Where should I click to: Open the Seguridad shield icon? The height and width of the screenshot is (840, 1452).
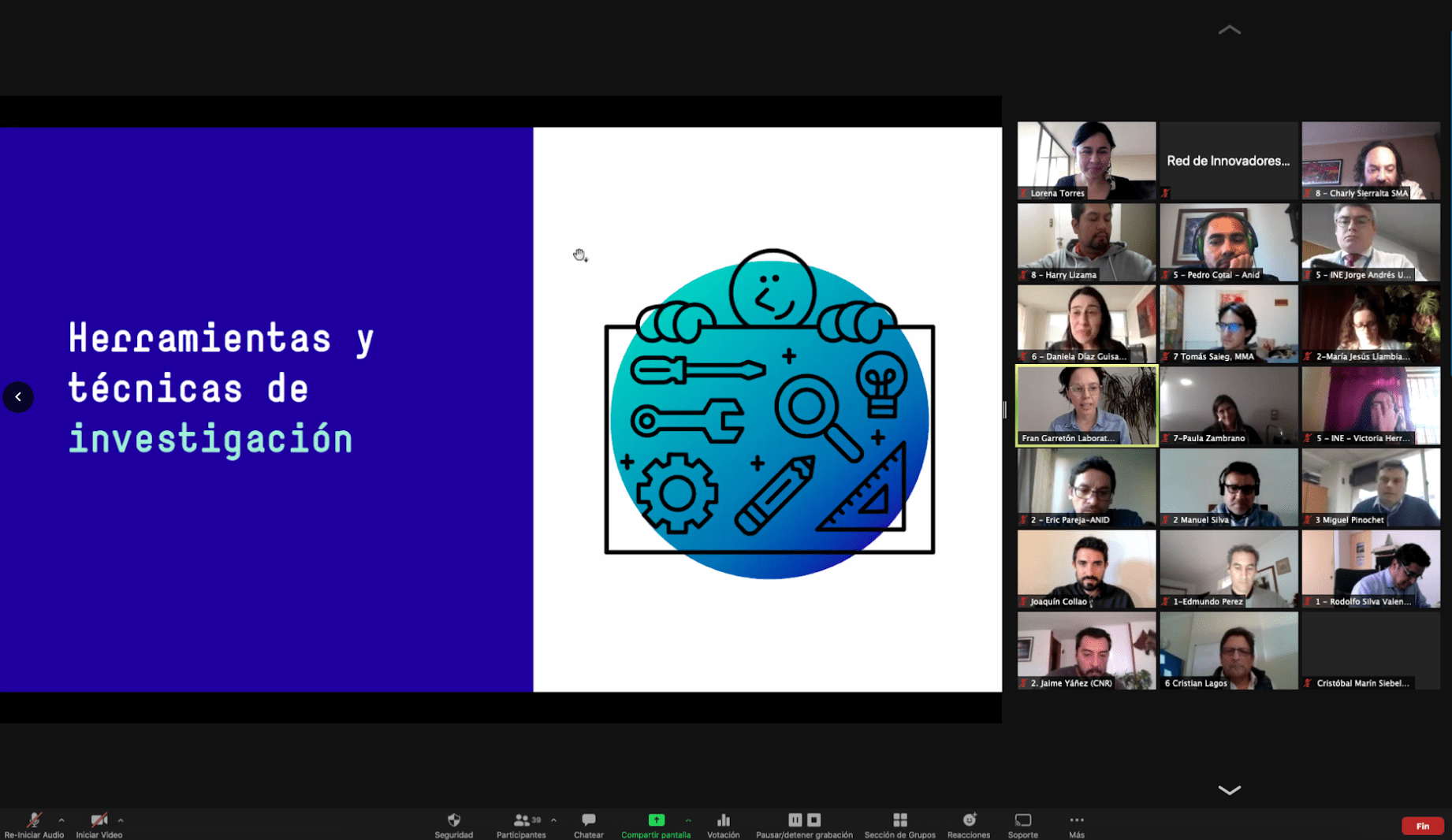453,820
